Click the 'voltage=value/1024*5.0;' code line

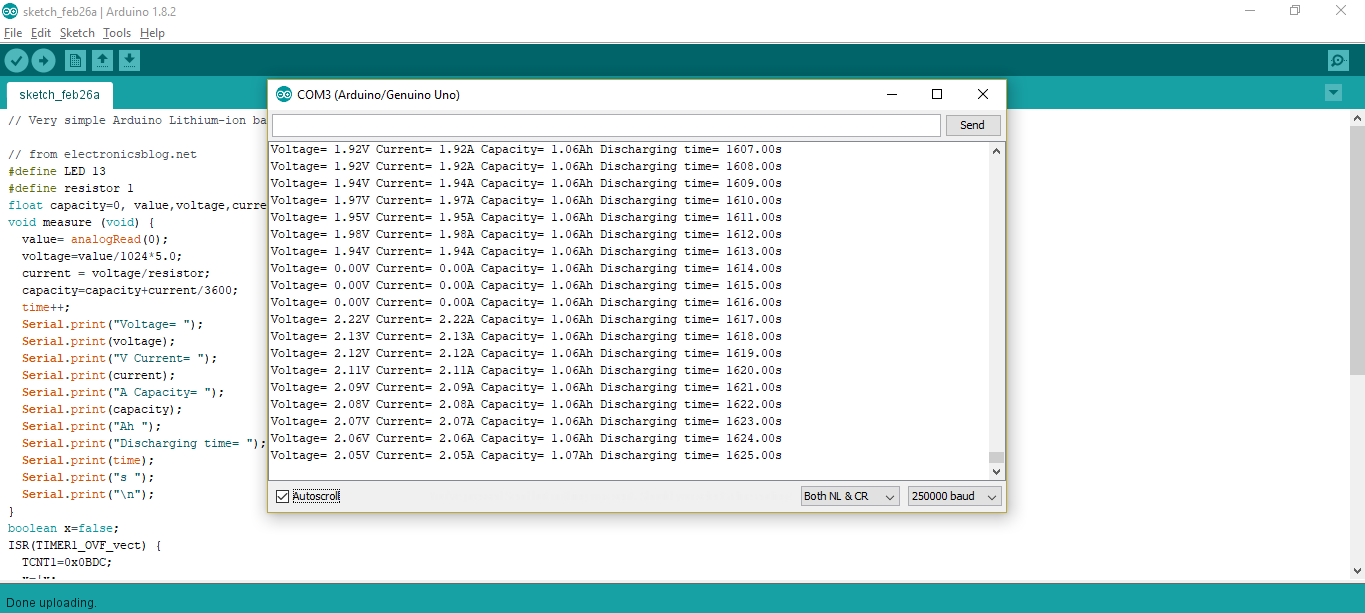click(102, 256)
